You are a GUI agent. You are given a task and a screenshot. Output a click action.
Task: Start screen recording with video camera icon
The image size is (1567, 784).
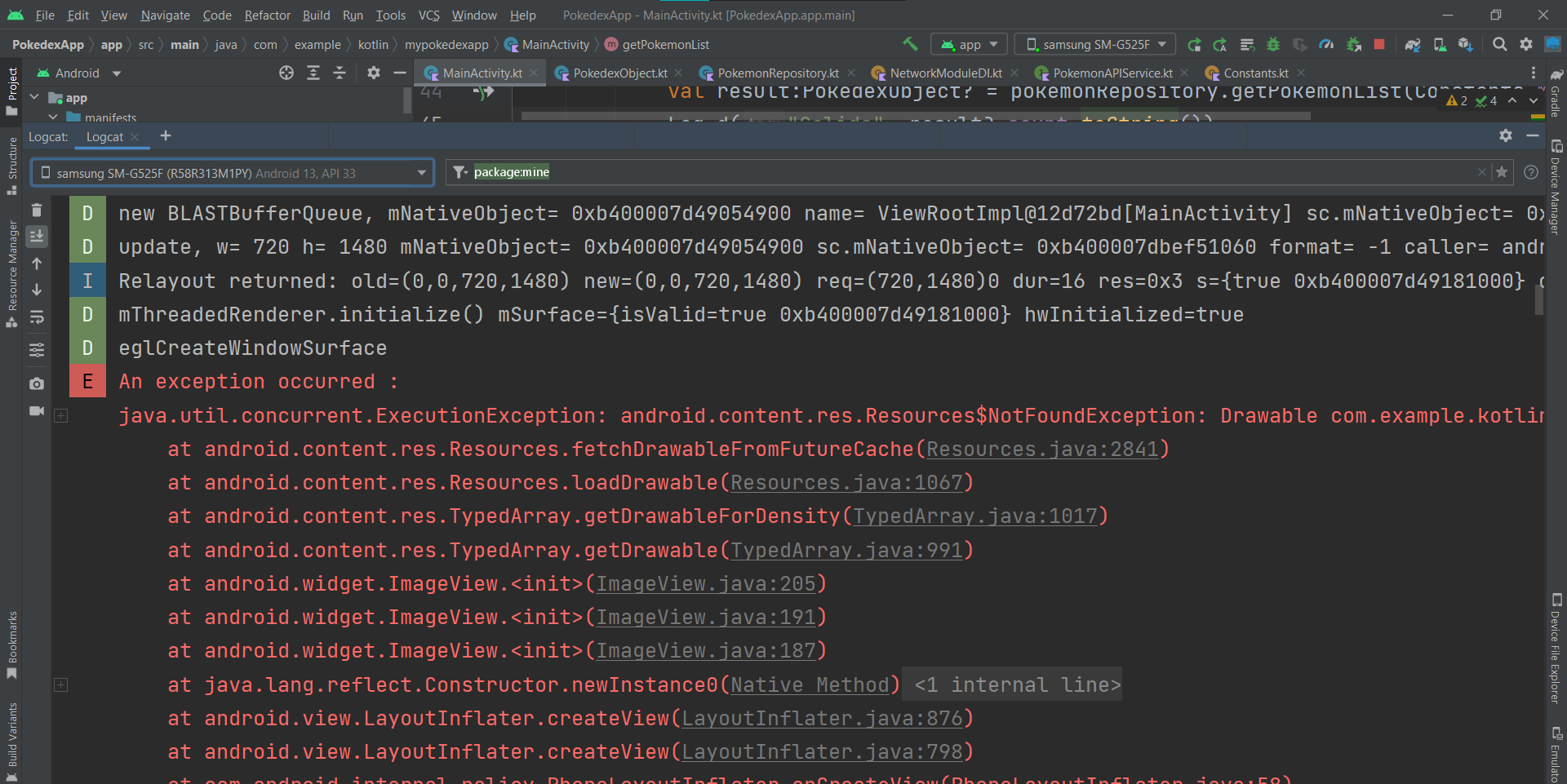pyautogui.click(x=37, y=411)
